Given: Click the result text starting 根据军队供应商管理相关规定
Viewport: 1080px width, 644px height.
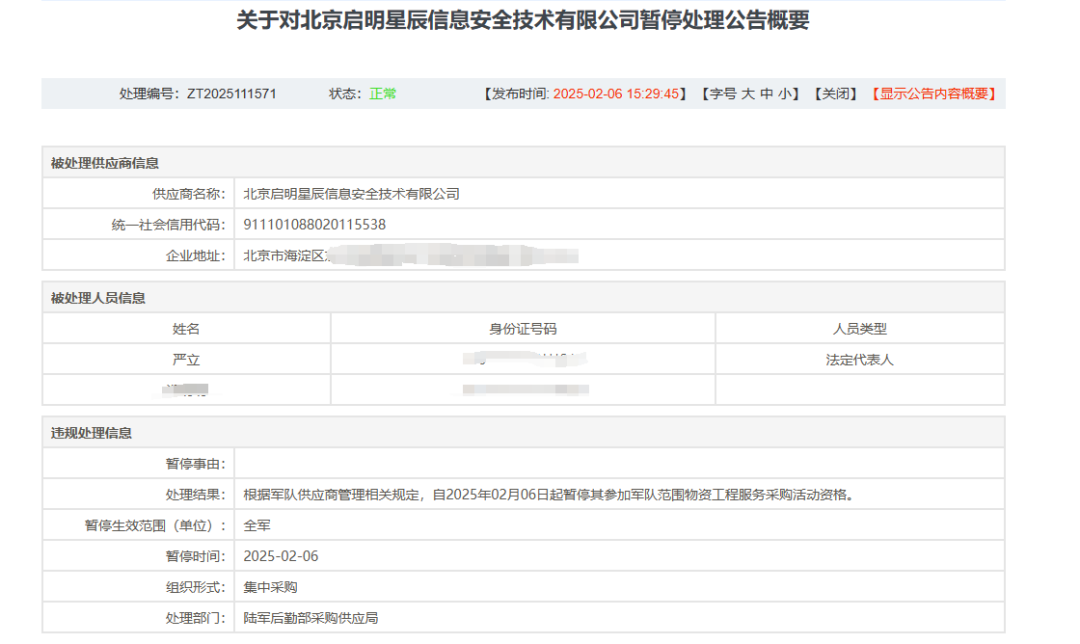Looking at the screenshot, I should click(x=549, y=495).
